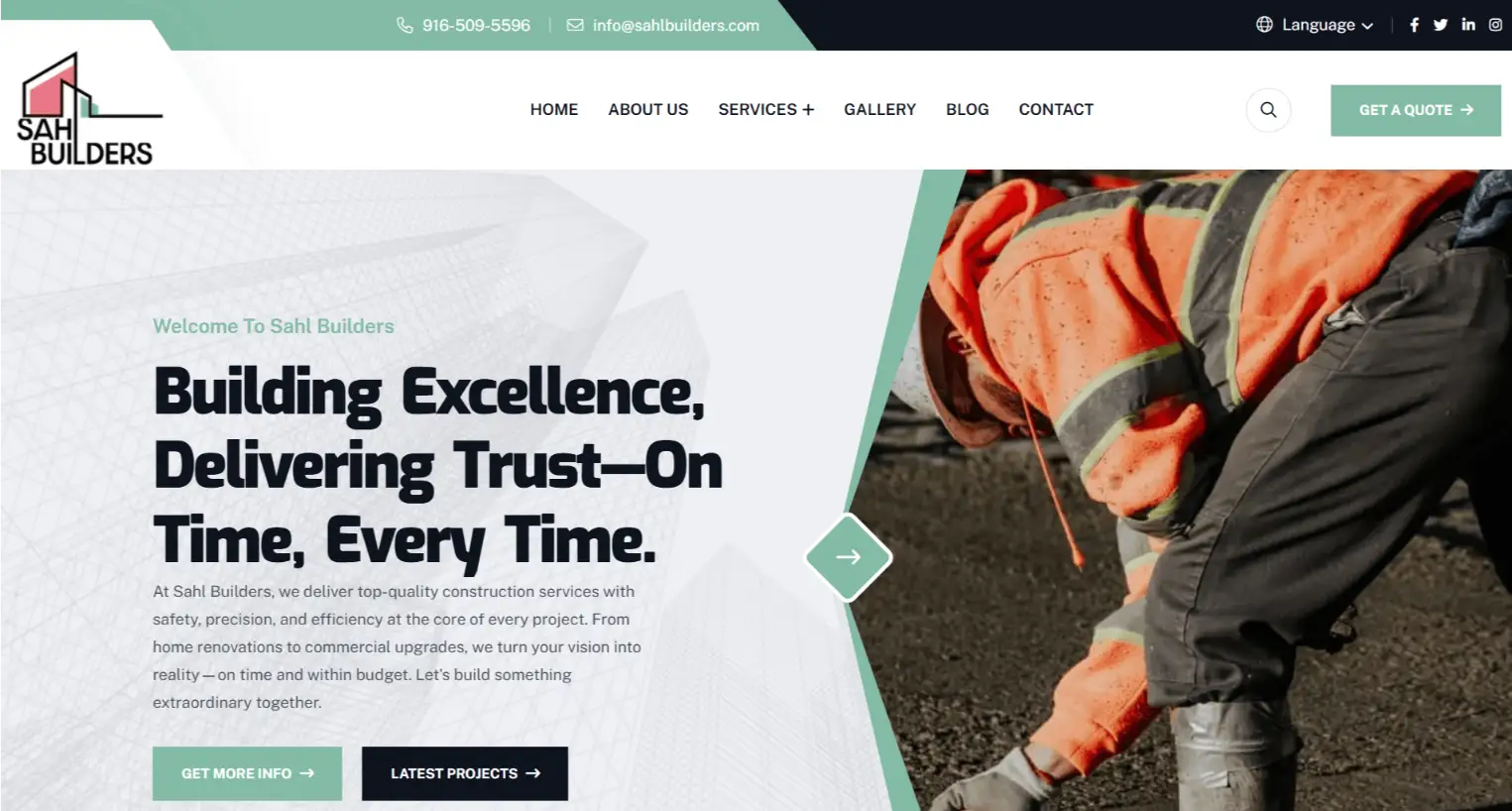Viewport: 1512px width, 811px height.
Task: Click the Get More Info button
Action: click(247, 773)
